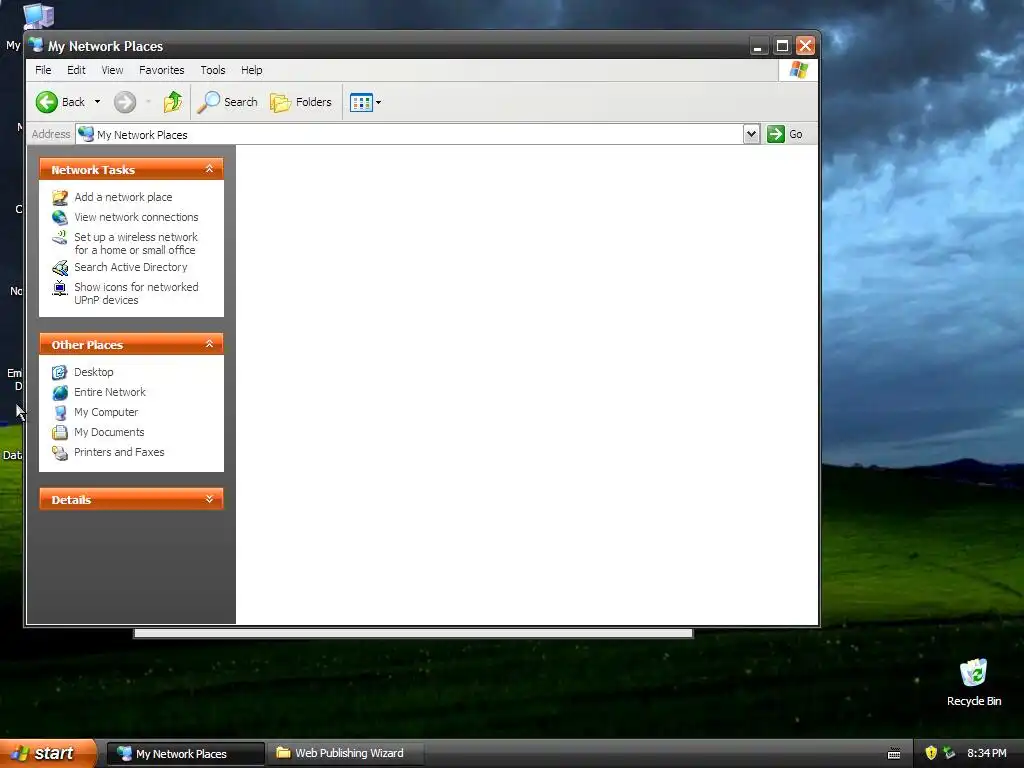
Task: Go to Desktop in Other Places
Action: (93, 372)
